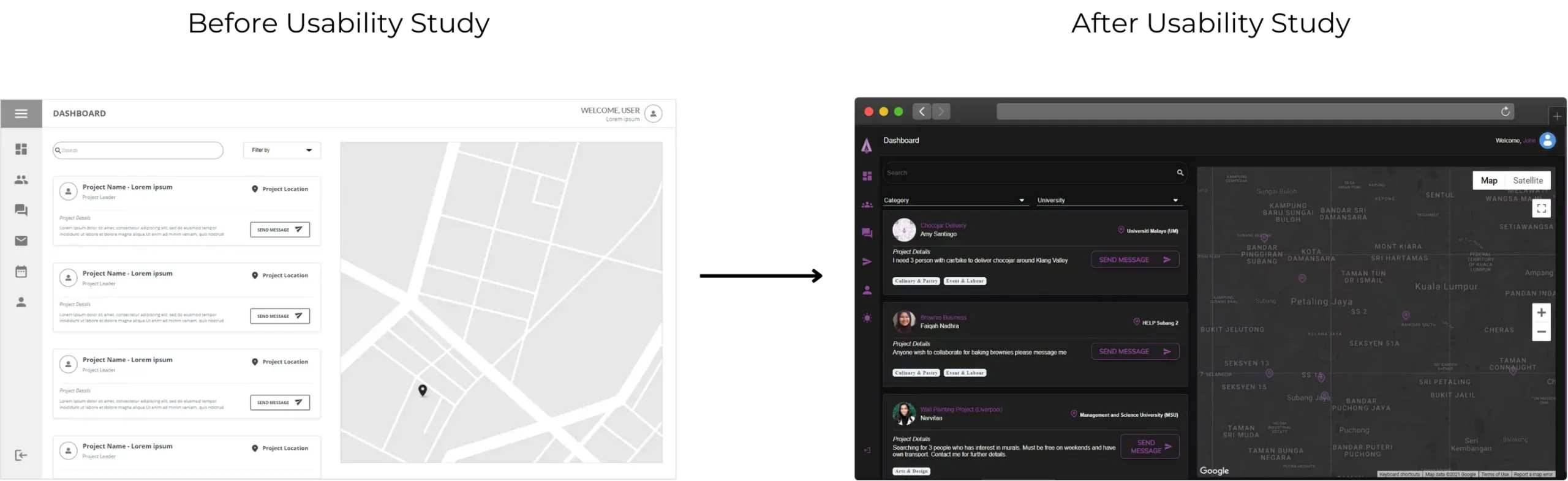This screenshot has height=481, width=1568.
Task: Click Report a map error link
Action: click(1532, 474)
